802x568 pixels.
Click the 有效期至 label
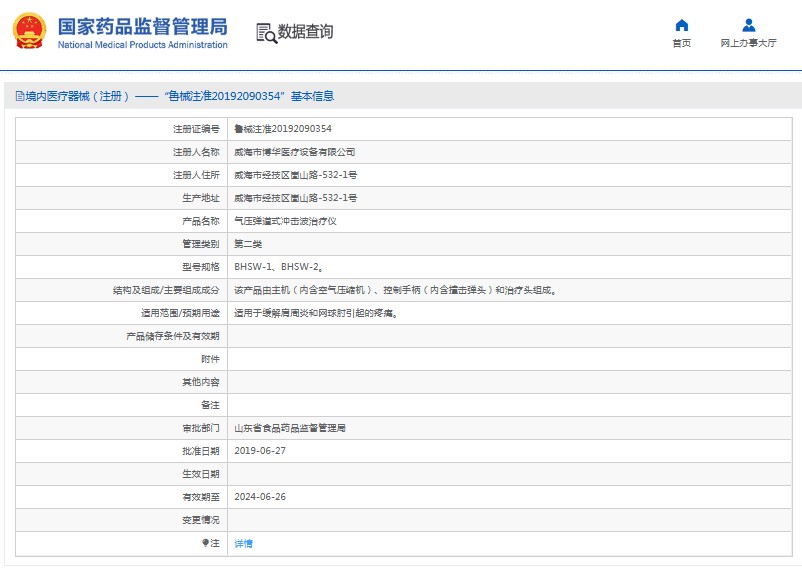[201, 497]
